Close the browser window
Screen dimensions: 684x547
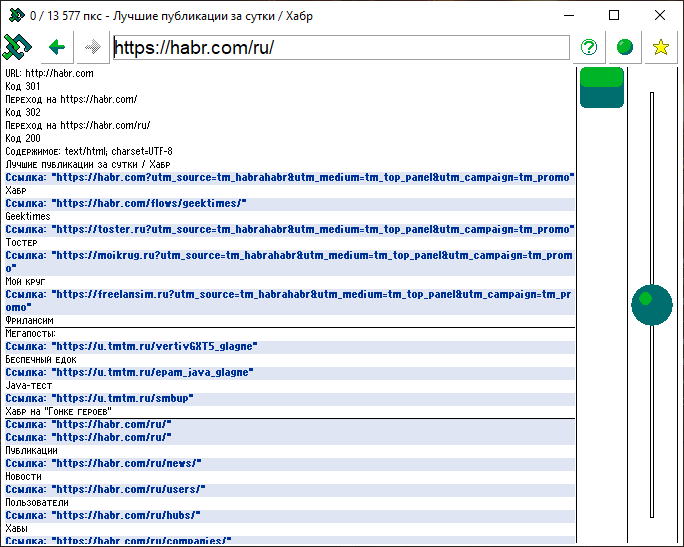[x=660, y=15]
